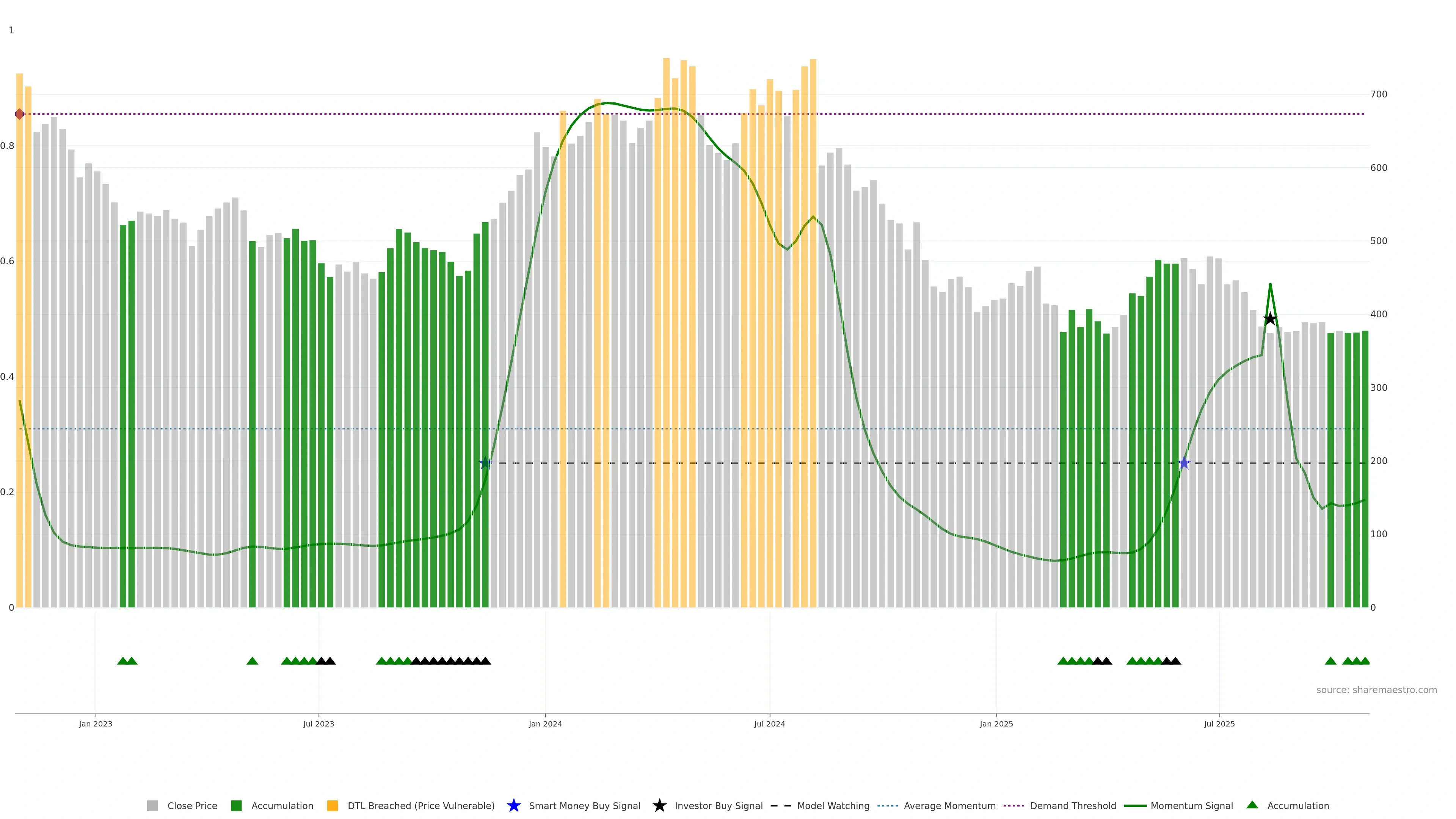
Task: Click the first orange bar at chart start
Action: click(19, 339)
